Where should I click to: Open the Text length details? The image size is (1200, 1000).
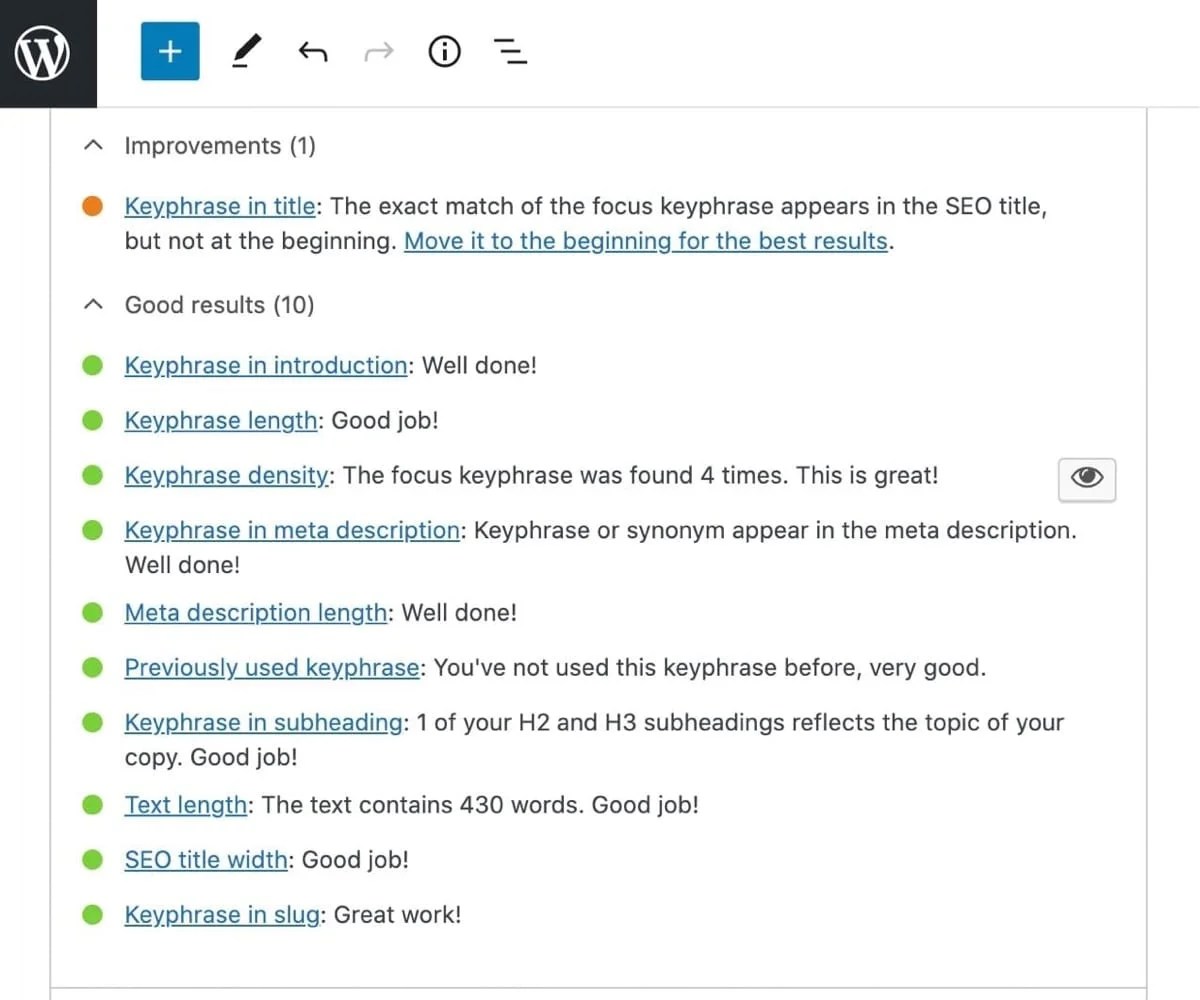[x=185, y=804]
